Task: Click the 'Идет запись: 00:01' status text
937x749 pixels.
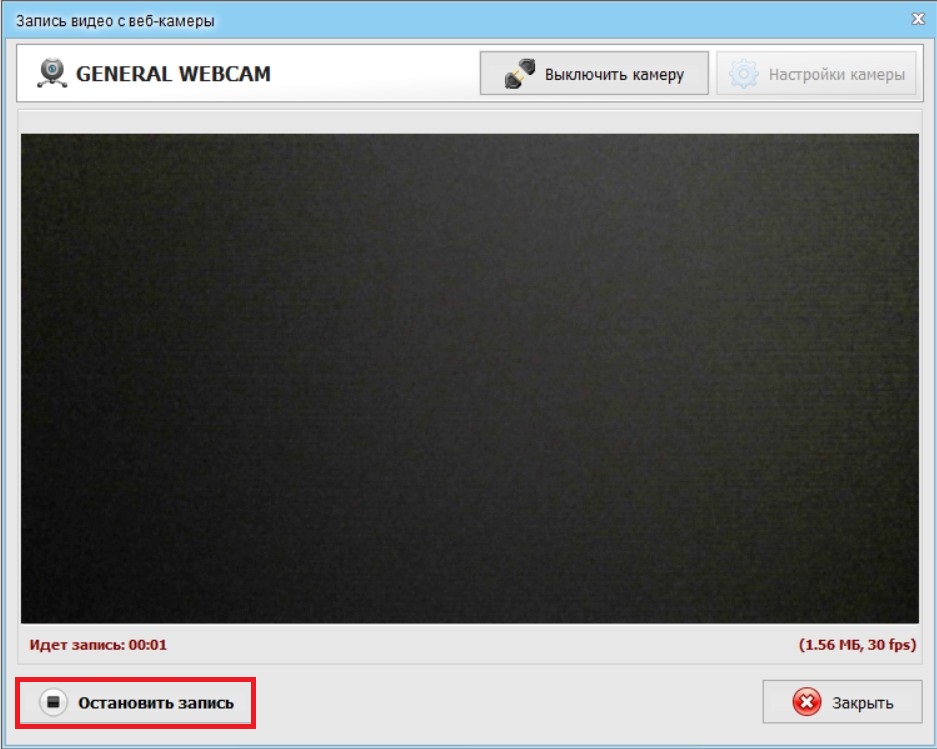Action: click(98, 645)
